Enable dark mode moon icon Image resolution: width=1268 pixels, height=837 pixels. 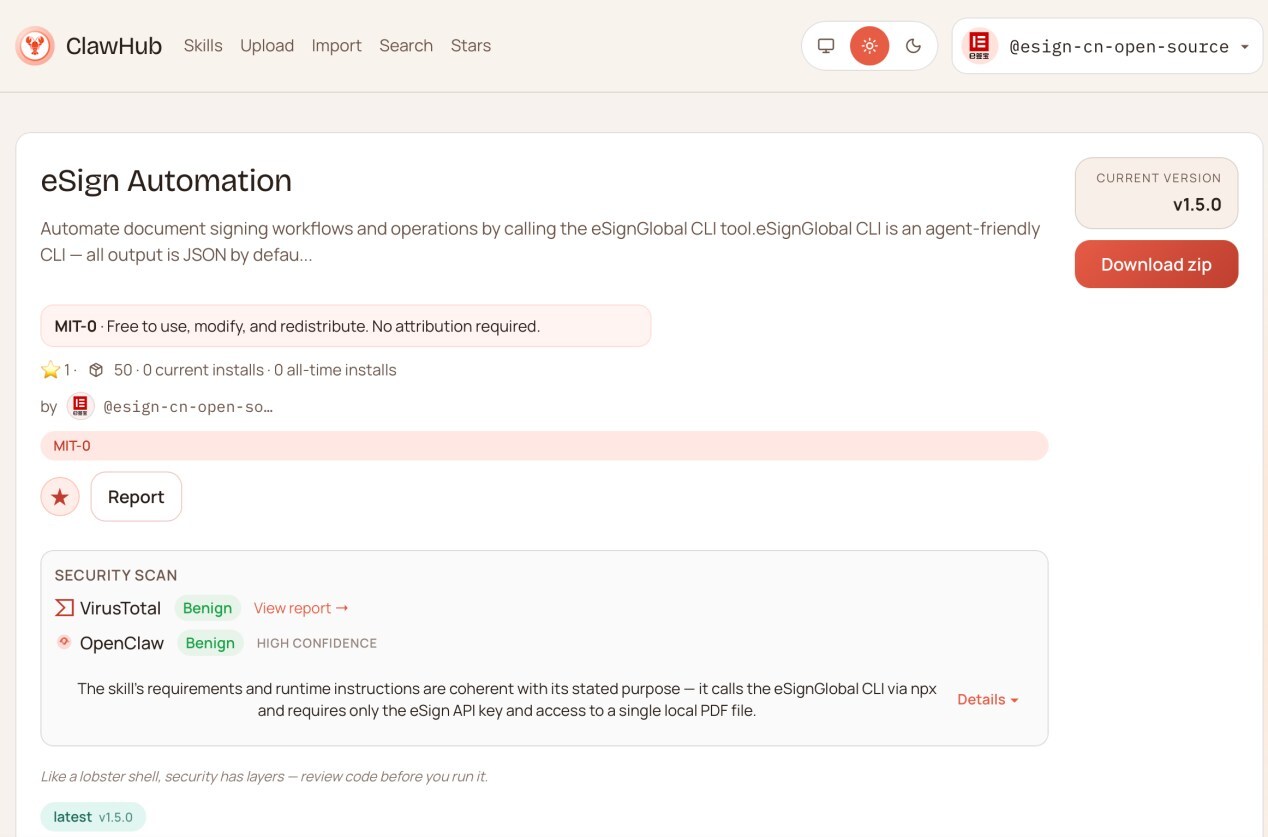(913, 46)
